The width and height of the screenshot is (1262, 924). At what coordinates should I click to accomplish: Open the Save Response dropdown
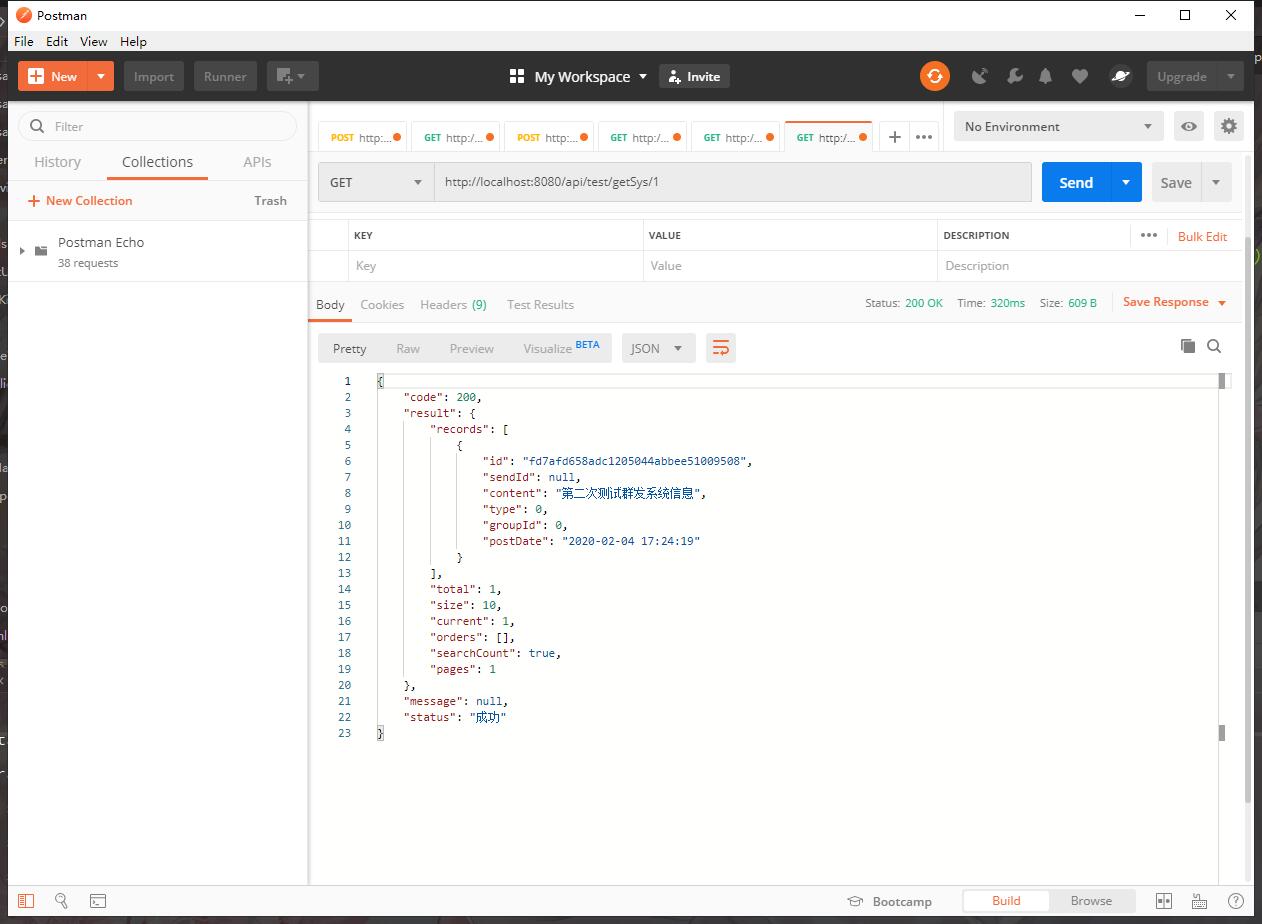1174,302
